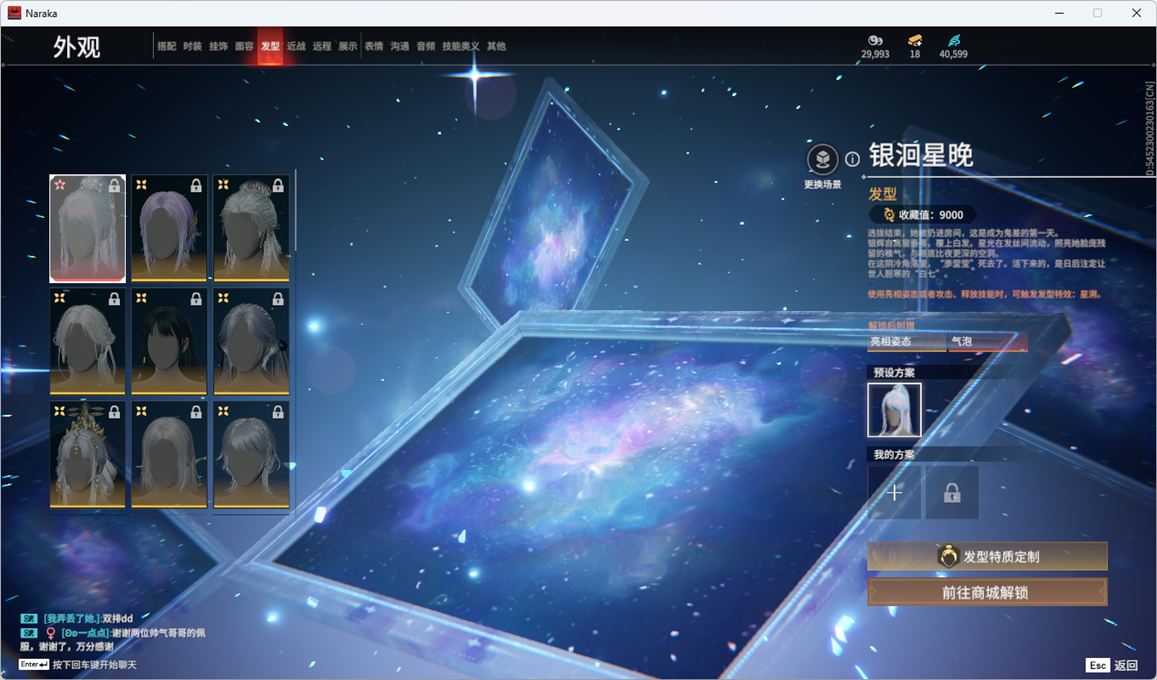
Task: Click the Naraka app icon in title bar
Action: coord(14,13)
